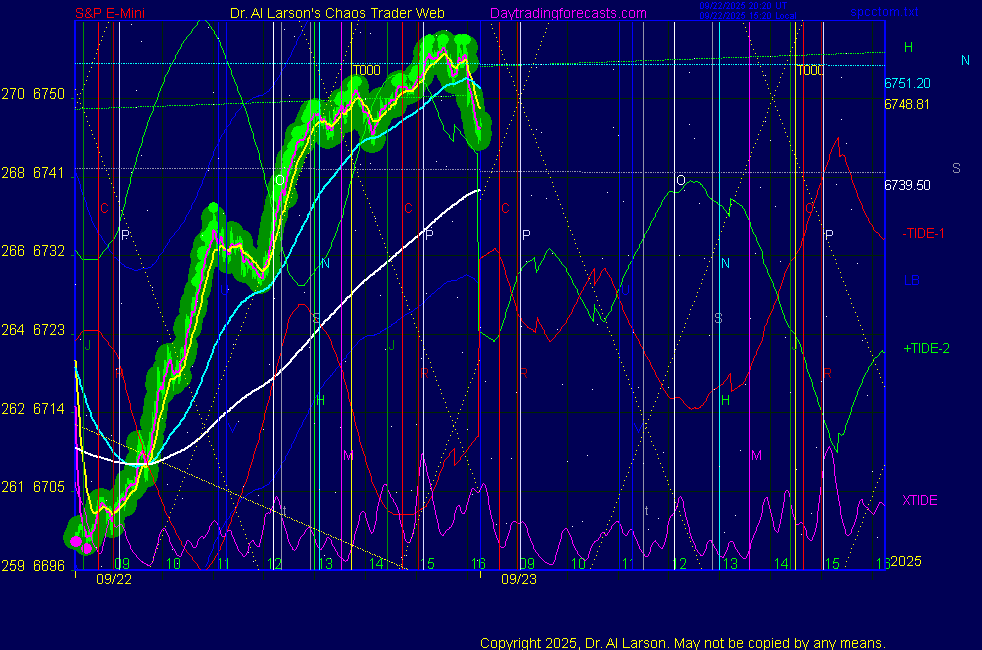Click the copyright notice text at bottom

click(683, 642)
